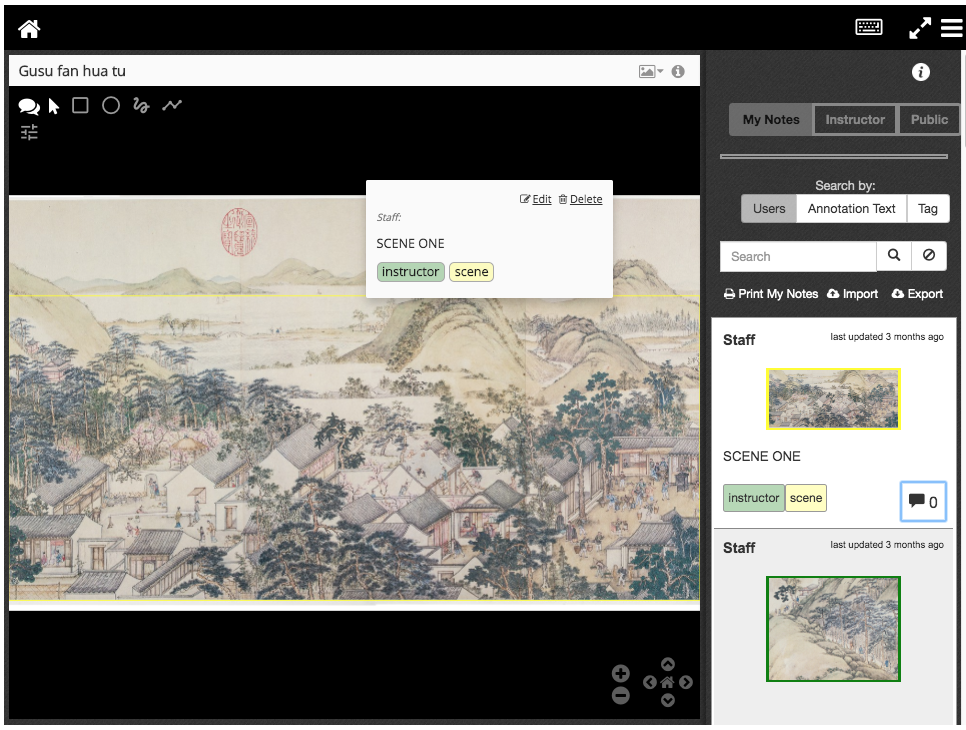This screenshot has width=966, height=730.
Task: Show image info in Gusu fan hua tu header
Action: pos(678,71)
